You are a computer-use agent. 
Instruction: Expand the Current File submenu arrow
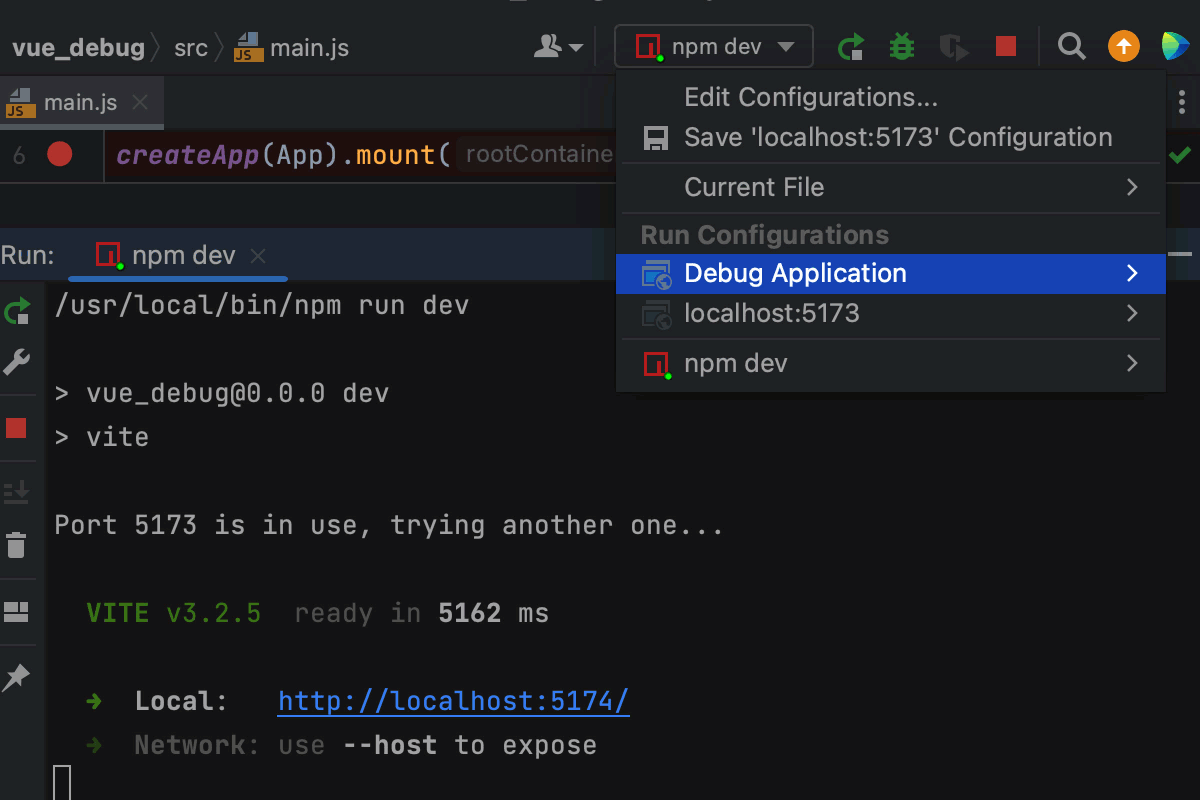[x=1132, y=187]
